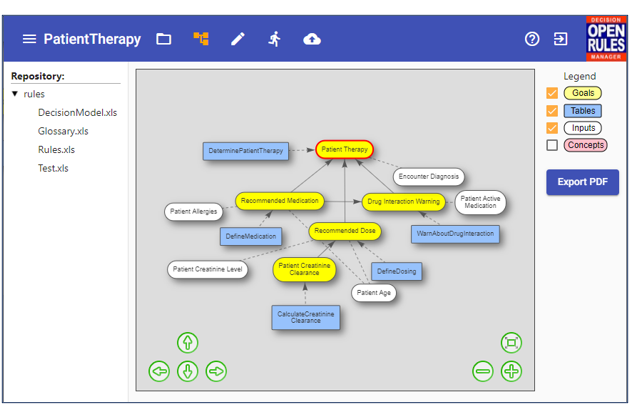The width and height of the screenshot is (631, 405).
Task: Click fit-to-screen icon above zoom buttons
Action: click(511, 343)
